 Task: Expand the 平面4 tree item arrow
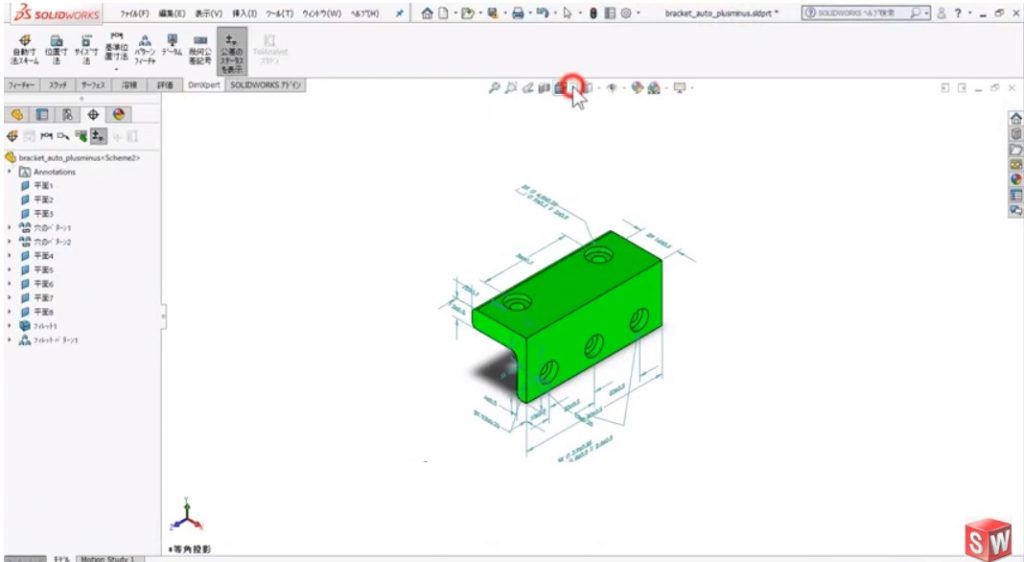tap(10, 256)
